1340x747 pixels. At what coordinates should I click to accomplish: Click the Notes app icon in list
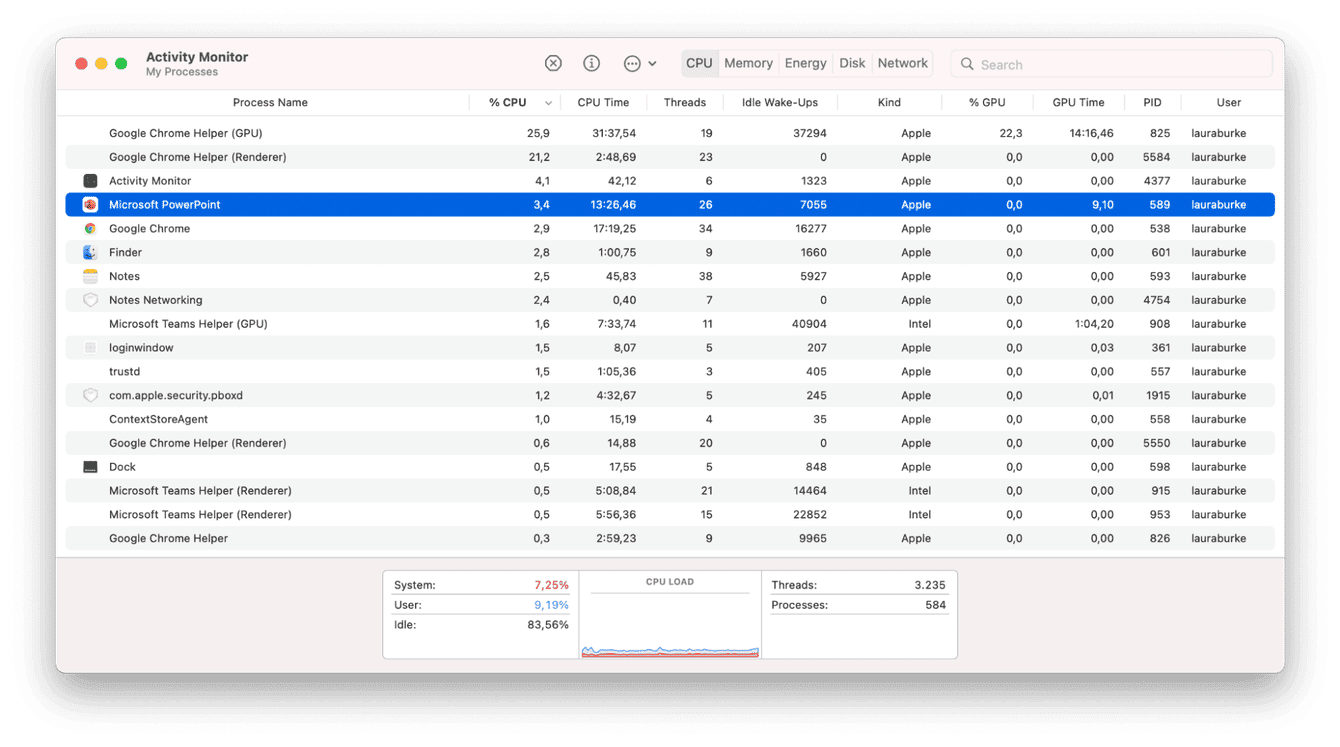click(x=90, y=277)
